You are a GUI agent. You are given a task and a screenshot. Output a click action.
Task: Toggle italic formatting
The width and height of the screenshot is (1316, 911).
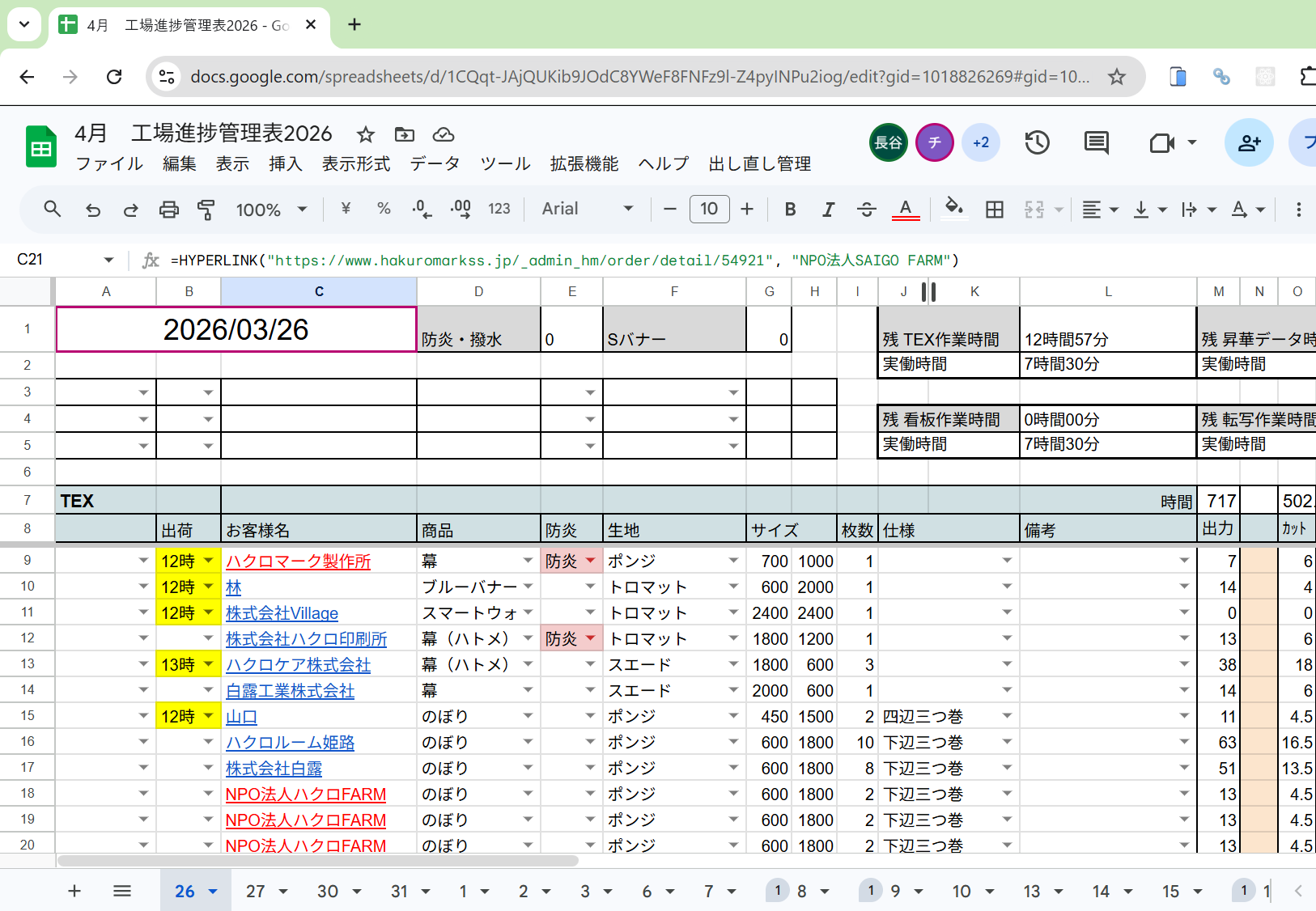point(828,210)
